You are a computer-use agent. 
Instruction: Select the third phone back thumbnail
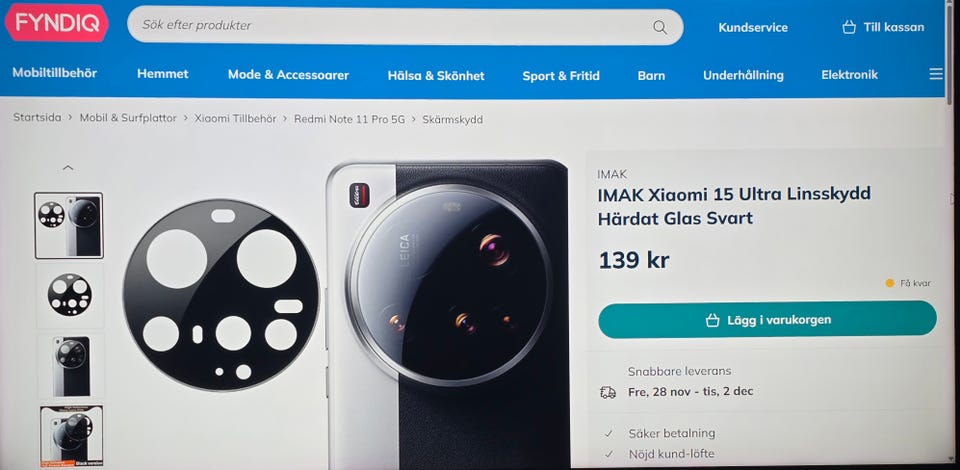(x=70, y=366)
